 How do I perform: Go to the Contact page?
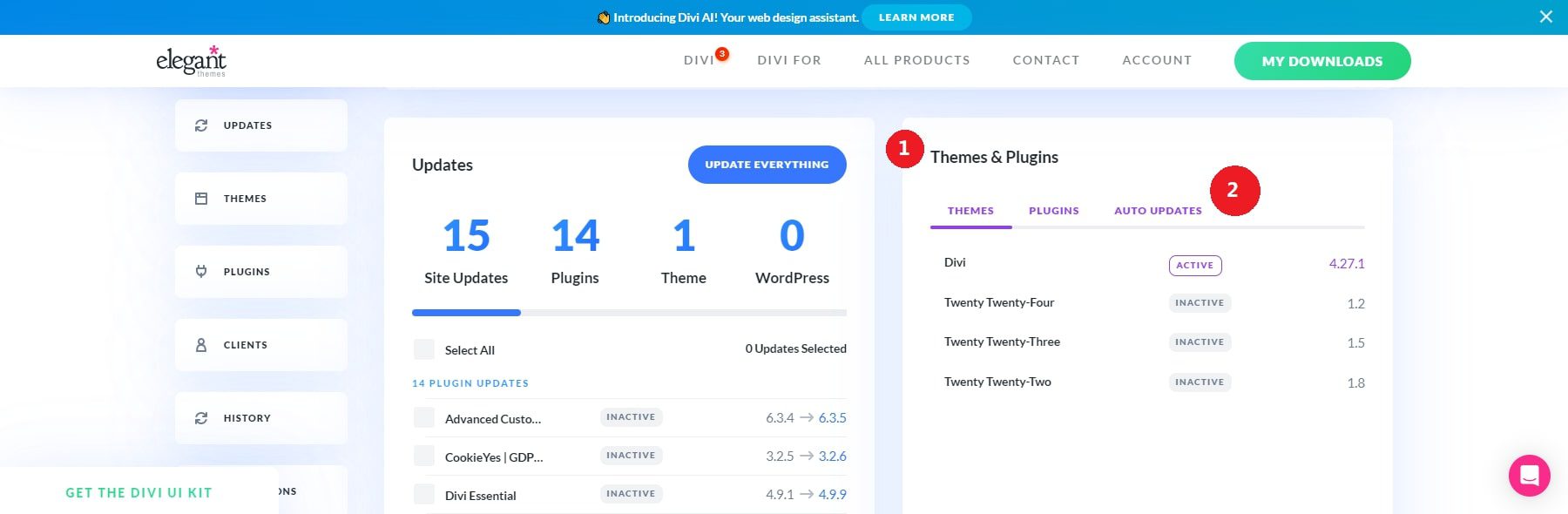[1046, 60]
